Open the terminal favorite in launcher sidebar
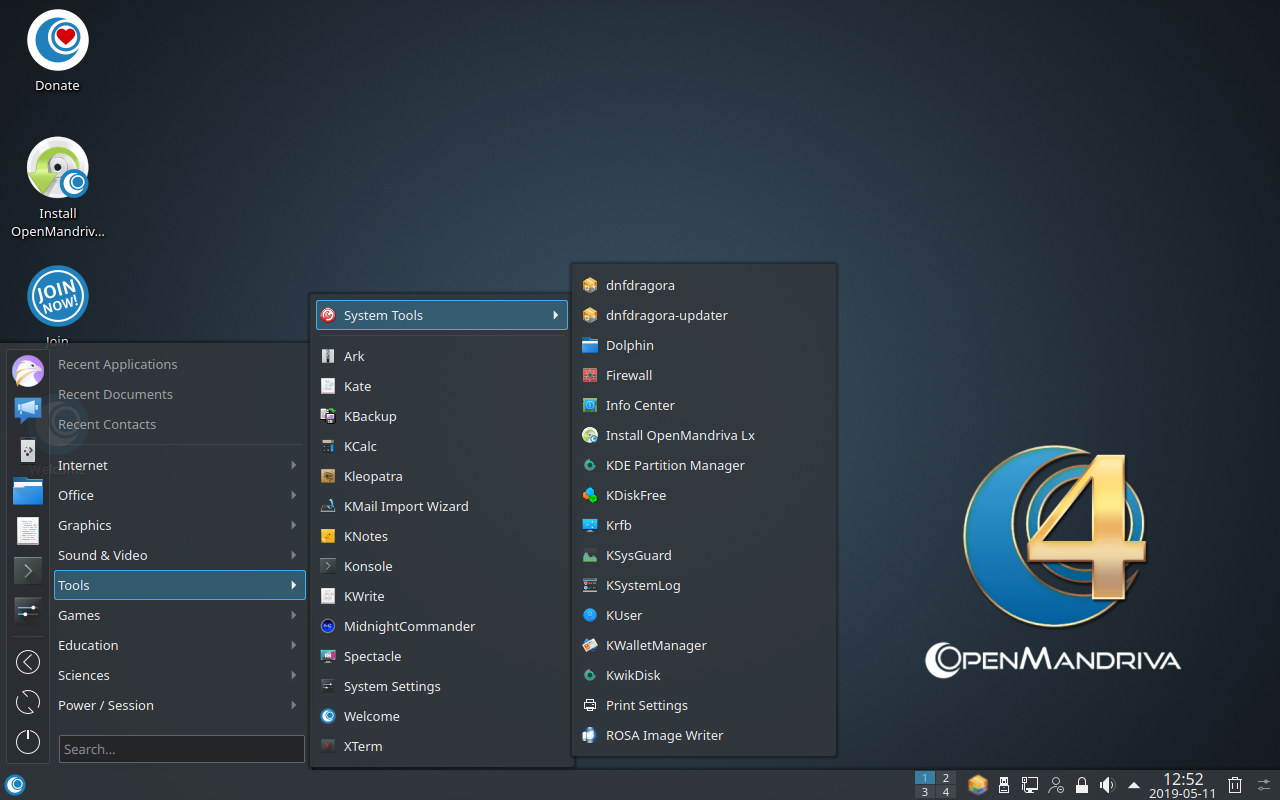This screenshot has height=800, width=1280. click(28, 570)
